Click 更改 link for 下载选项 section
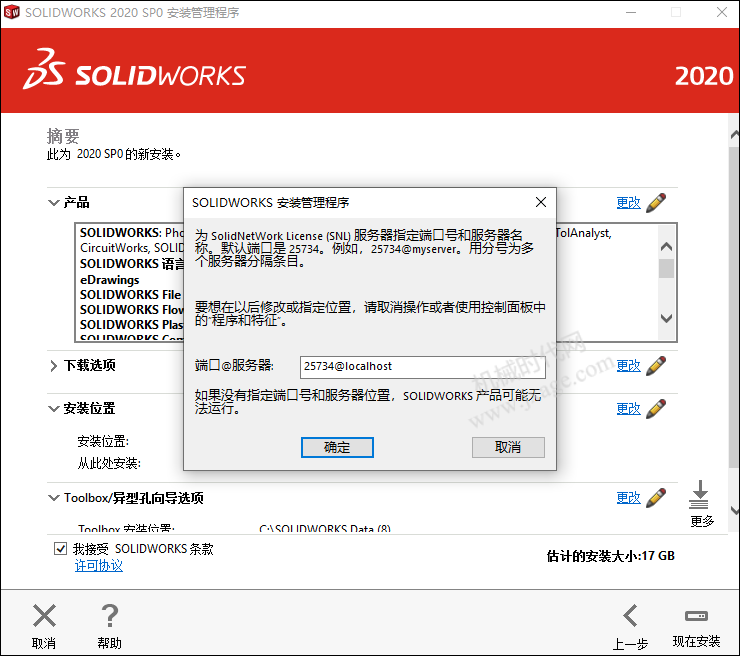The height and width of the screenshot is (656, 740). click(629, 366)
